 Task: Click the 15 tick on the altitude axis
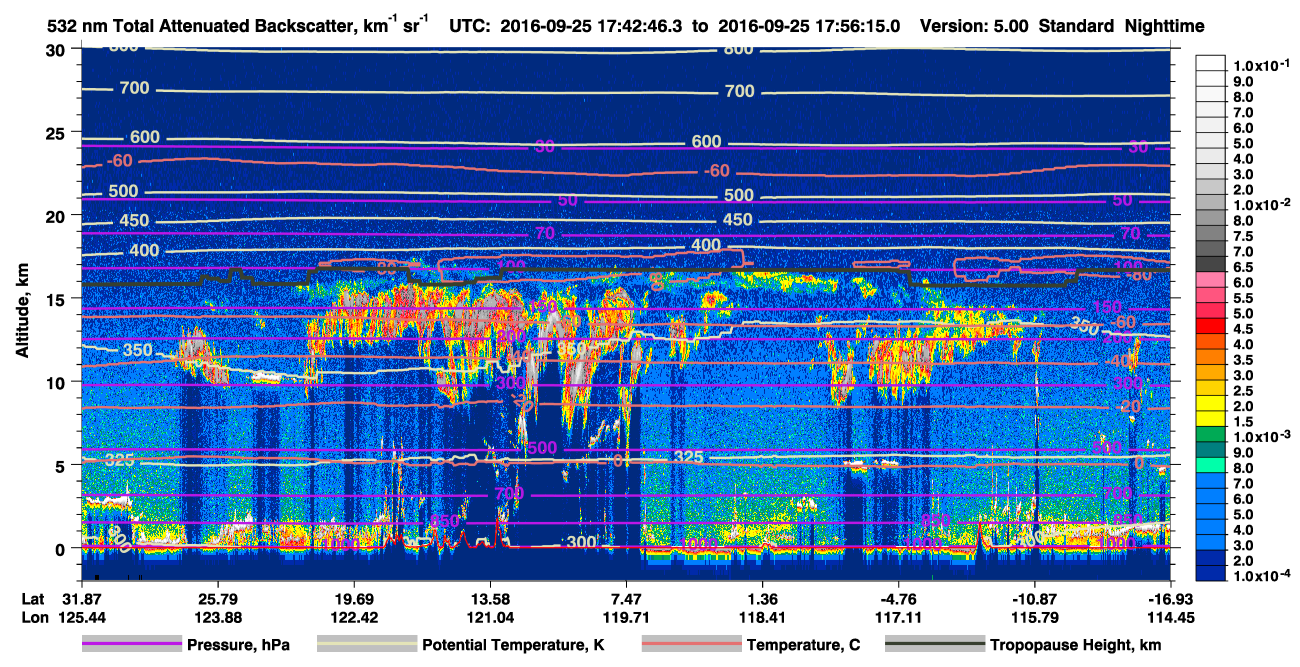(x=55, y=299)
